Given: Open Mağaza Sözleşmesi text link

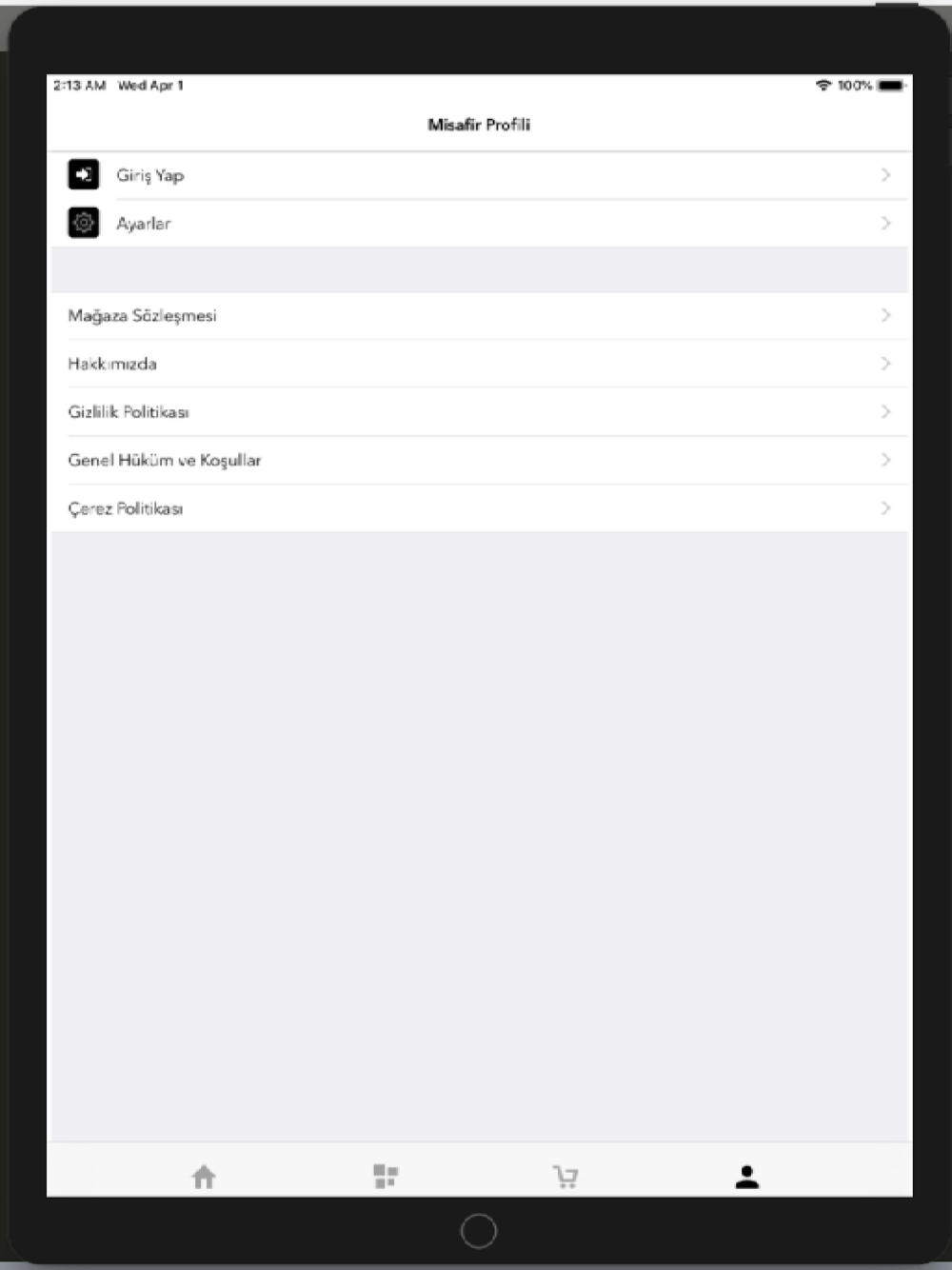Looking at the screenshot, I should [x=143, y=316].
